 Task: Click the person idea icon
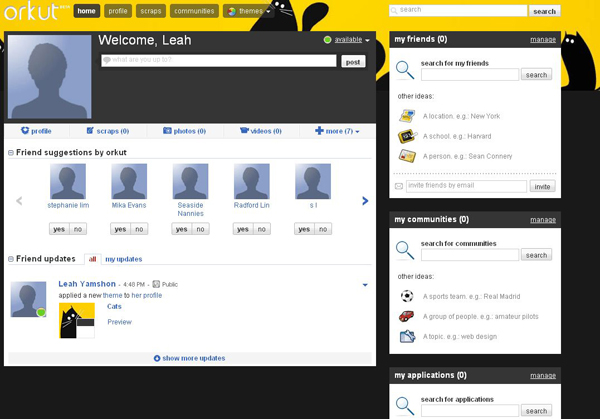[407, 156]
